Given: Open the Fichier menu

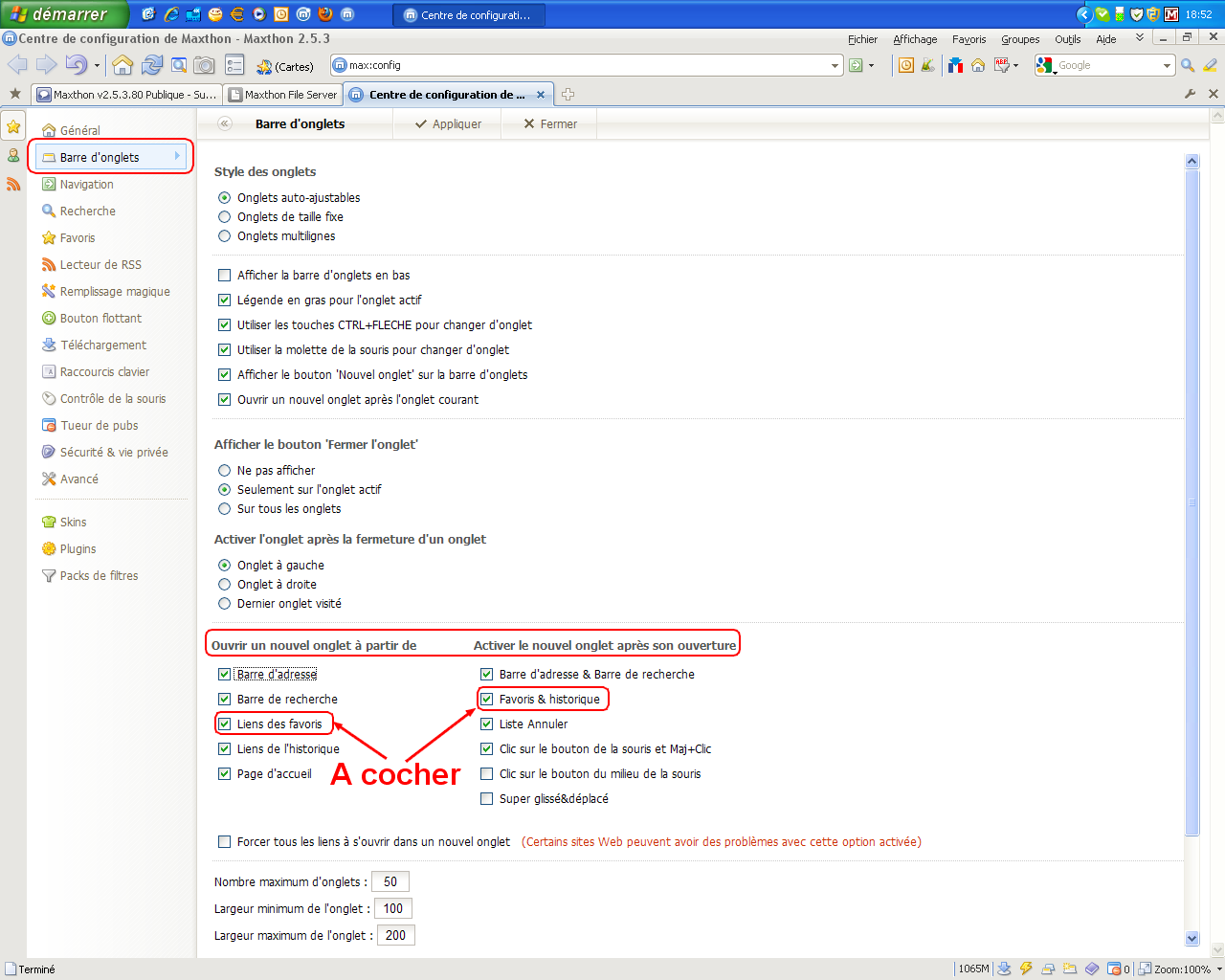Looking at the screenshot, I should [x=862, y=39].
